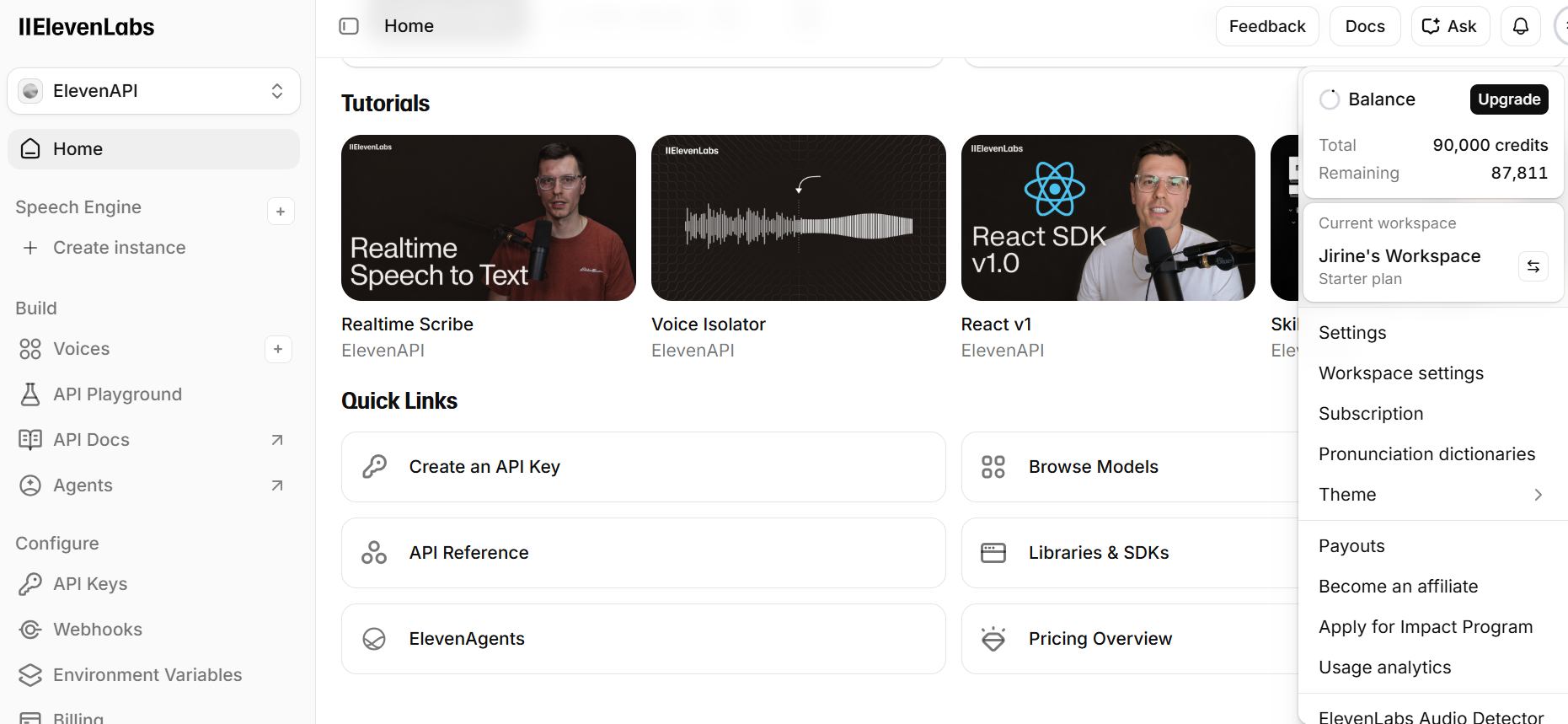Open Browse Models quick link

[1129, 467]
